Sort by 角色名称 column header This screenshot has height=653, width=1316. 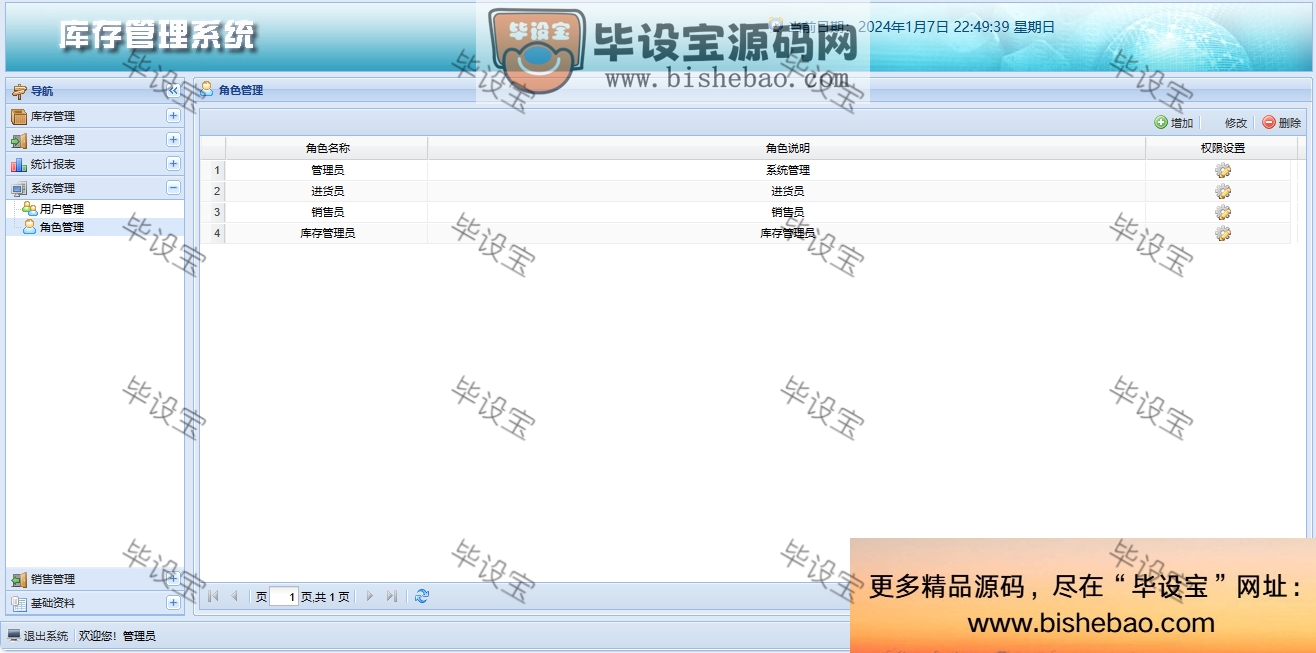coord(327,148)
